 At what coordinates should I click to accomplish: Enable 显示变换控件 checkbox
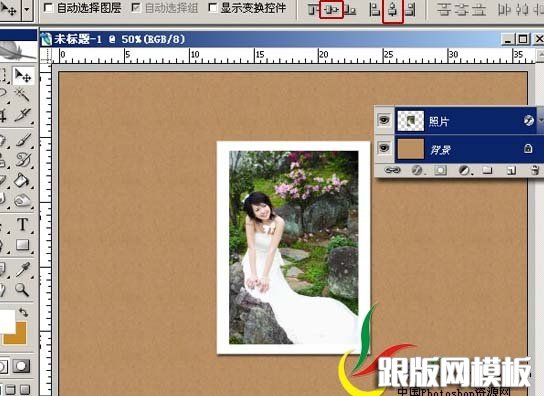pyautogui.click(x=212, y=8)
